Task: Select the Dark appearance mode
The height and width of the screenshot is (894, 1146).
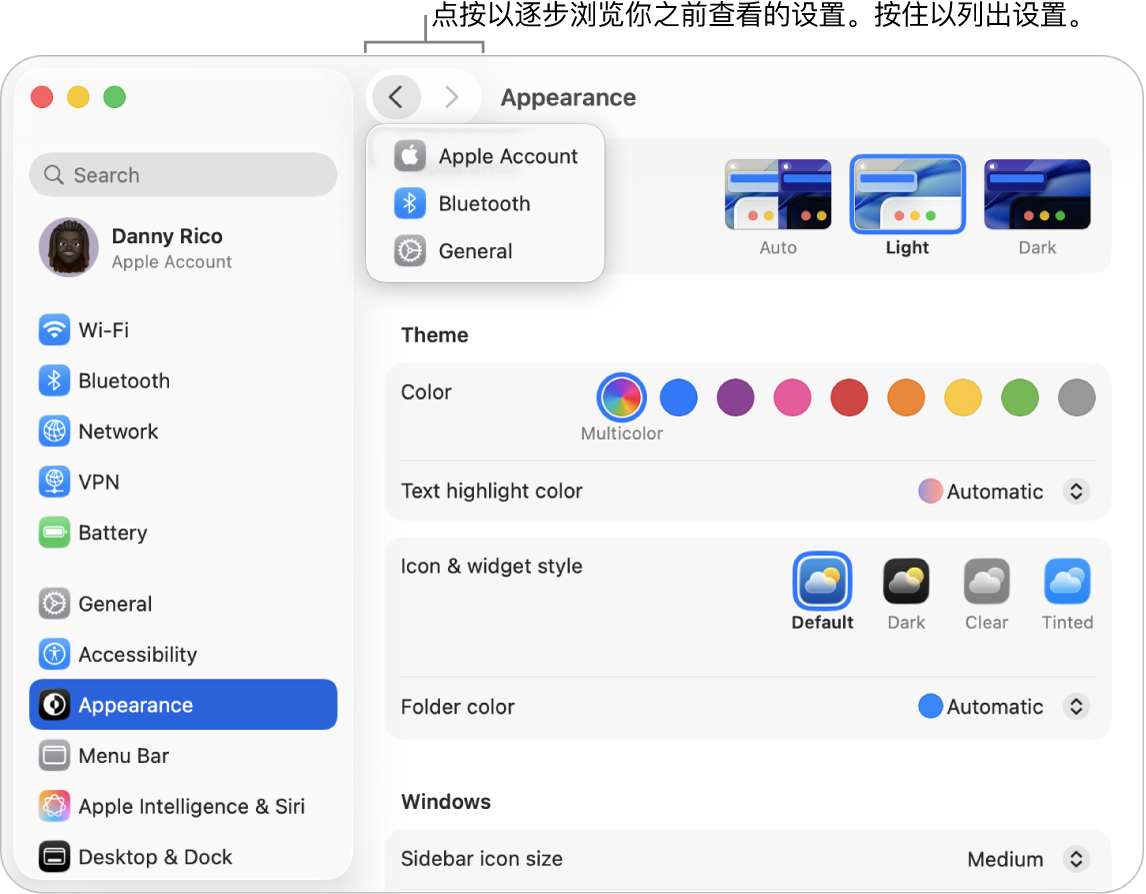Action: point(1037,195)
